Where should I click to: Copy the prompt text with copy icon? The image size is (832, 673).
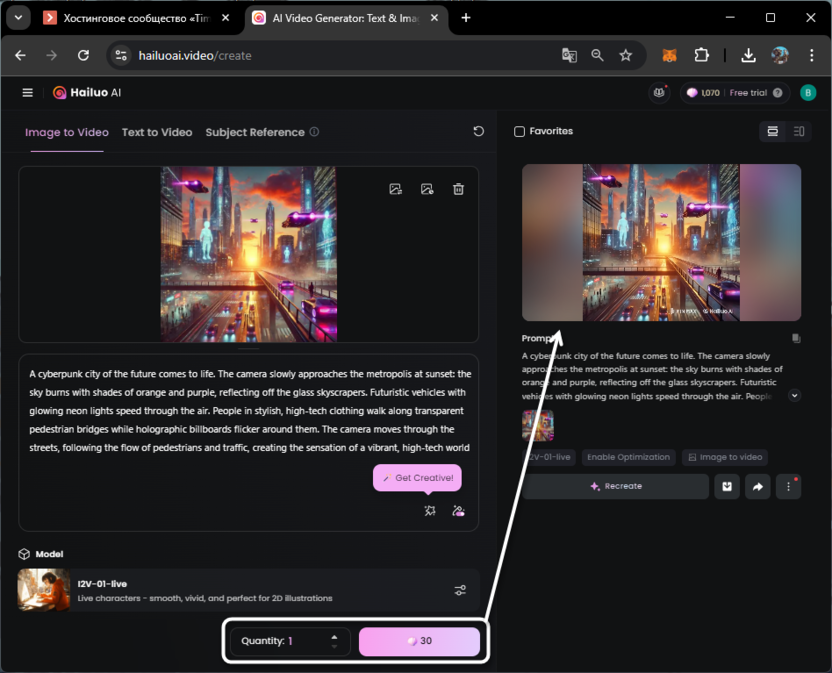tap(796, 339)
